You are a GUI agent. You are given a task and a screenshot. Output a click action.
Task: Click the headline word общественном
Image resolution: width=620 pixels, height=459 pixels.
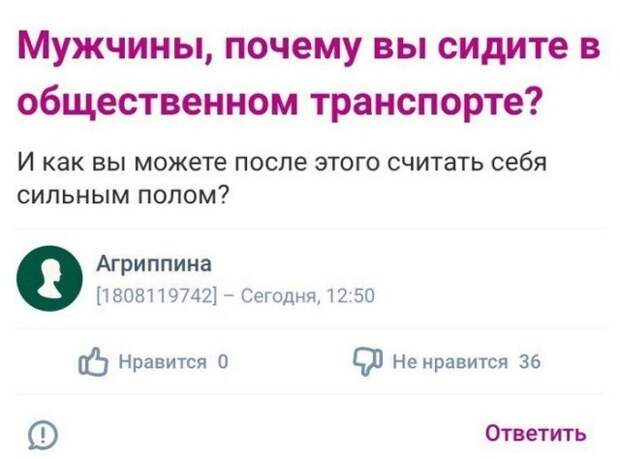click(157, 101)
